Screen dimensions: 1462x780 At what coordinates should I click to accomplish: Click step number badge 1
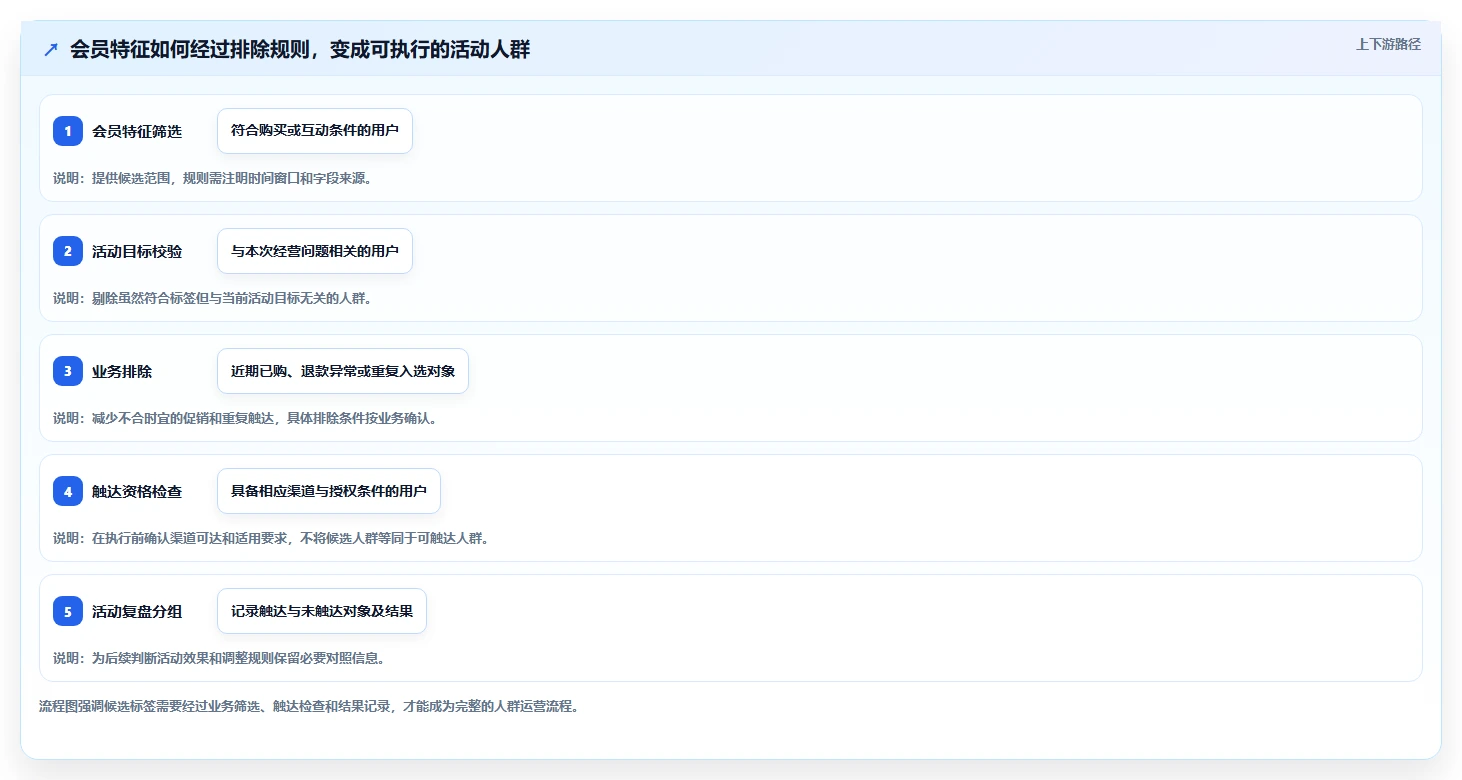[68, 131]
